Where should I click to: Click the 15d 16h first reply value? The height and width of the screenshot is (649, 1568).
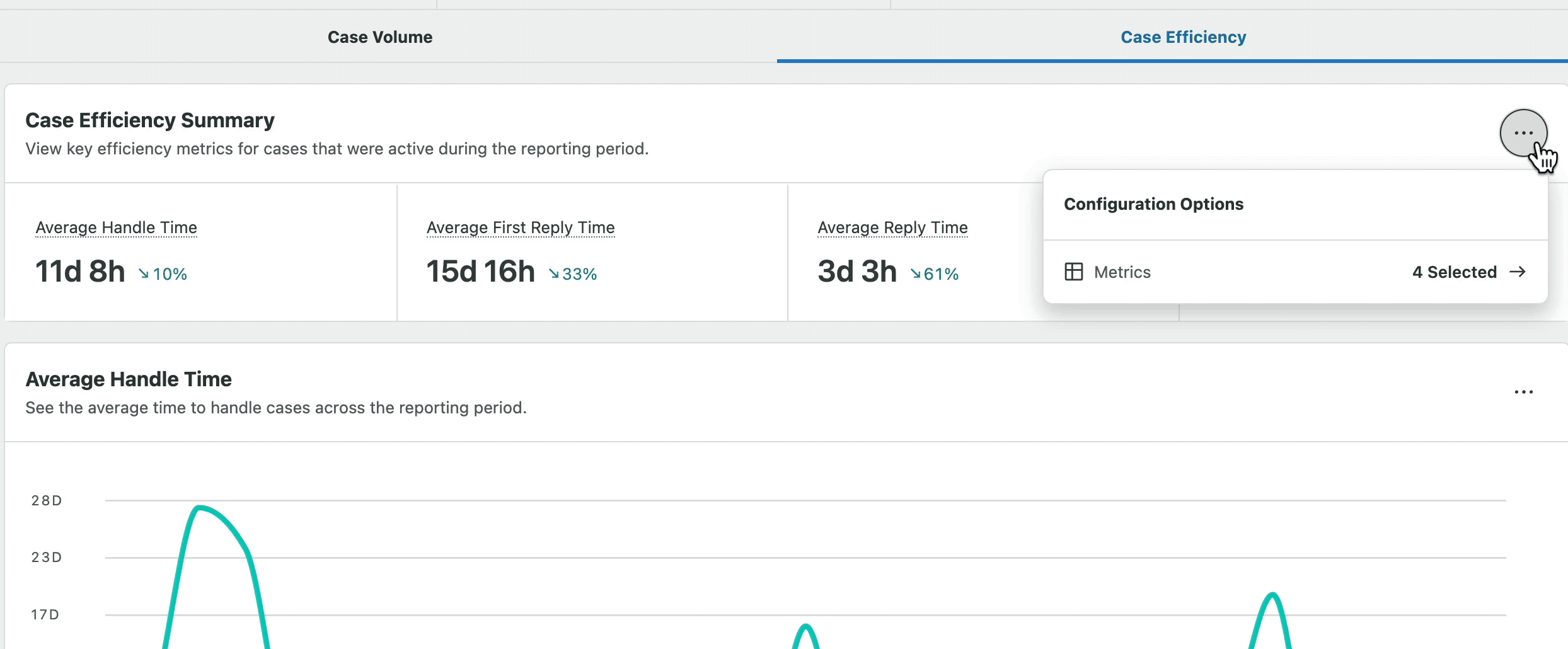pyautogui.click(x=480, y=272)
